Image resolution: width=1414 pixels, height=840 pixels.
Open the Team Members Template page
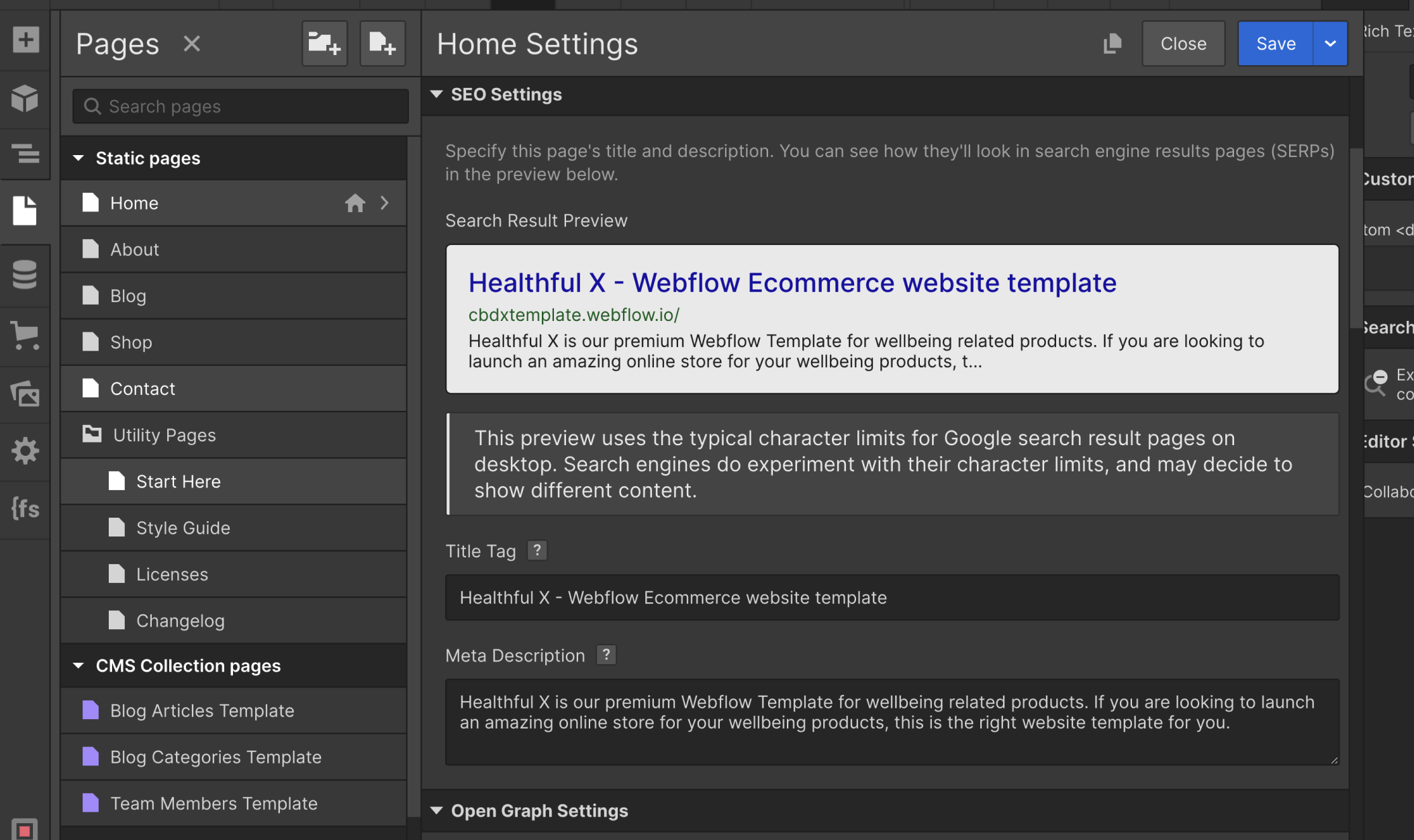(x=233, y=803)
